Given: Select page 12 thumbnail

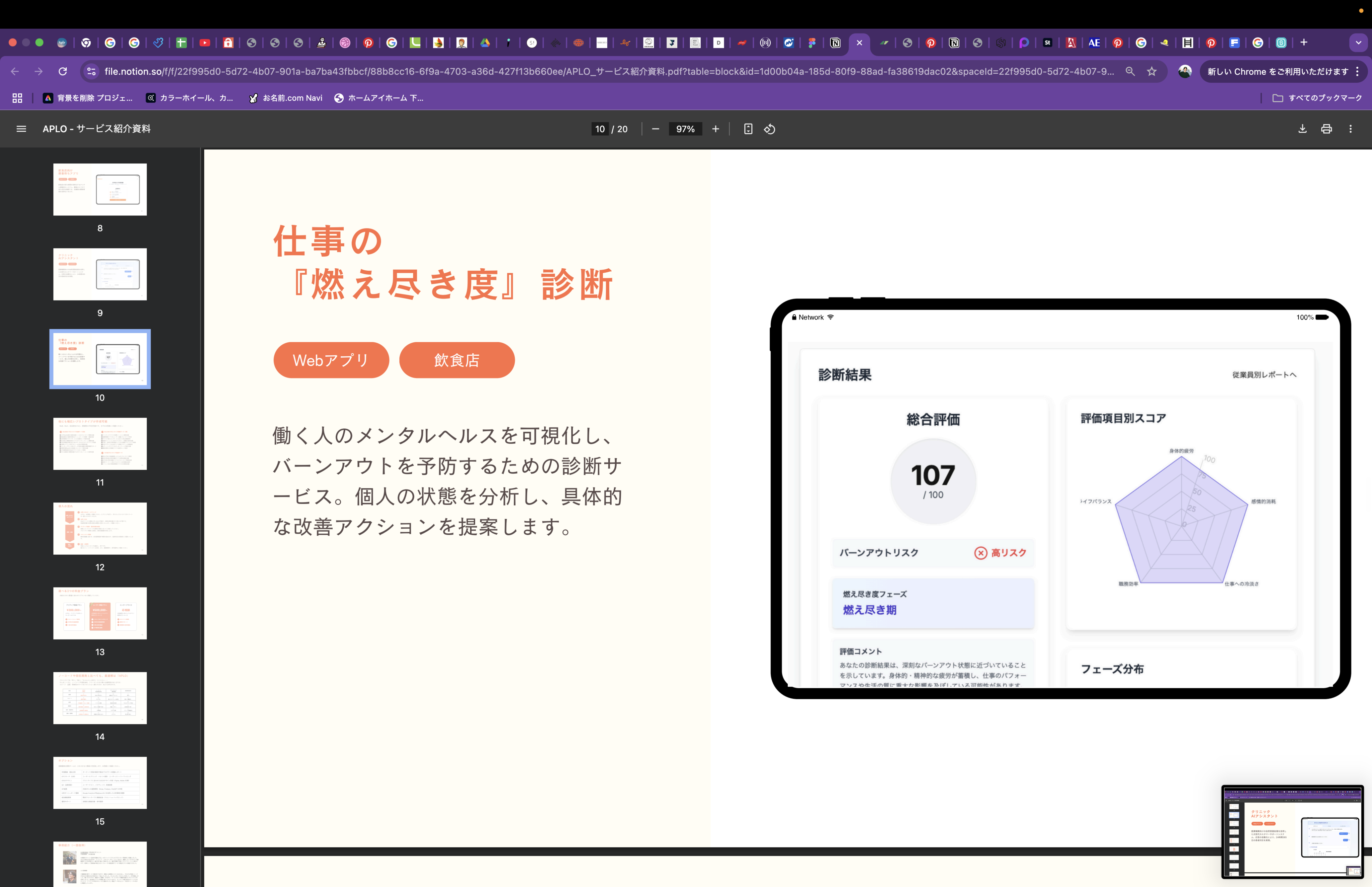Looking at the screenshot, I should pos(100,528).
